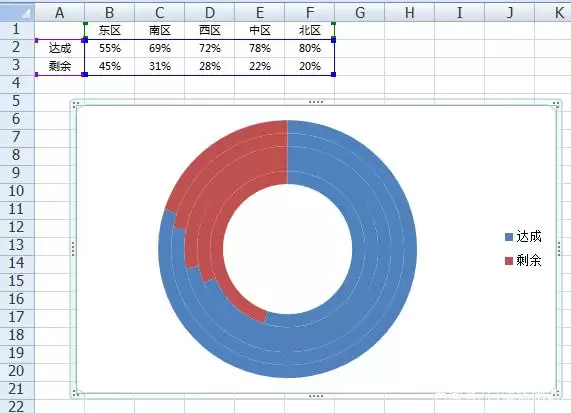Select the 达成 legend entry text
Image resolution: width=571 pixels, height=413 pixels.
click(x=529, y=237)
